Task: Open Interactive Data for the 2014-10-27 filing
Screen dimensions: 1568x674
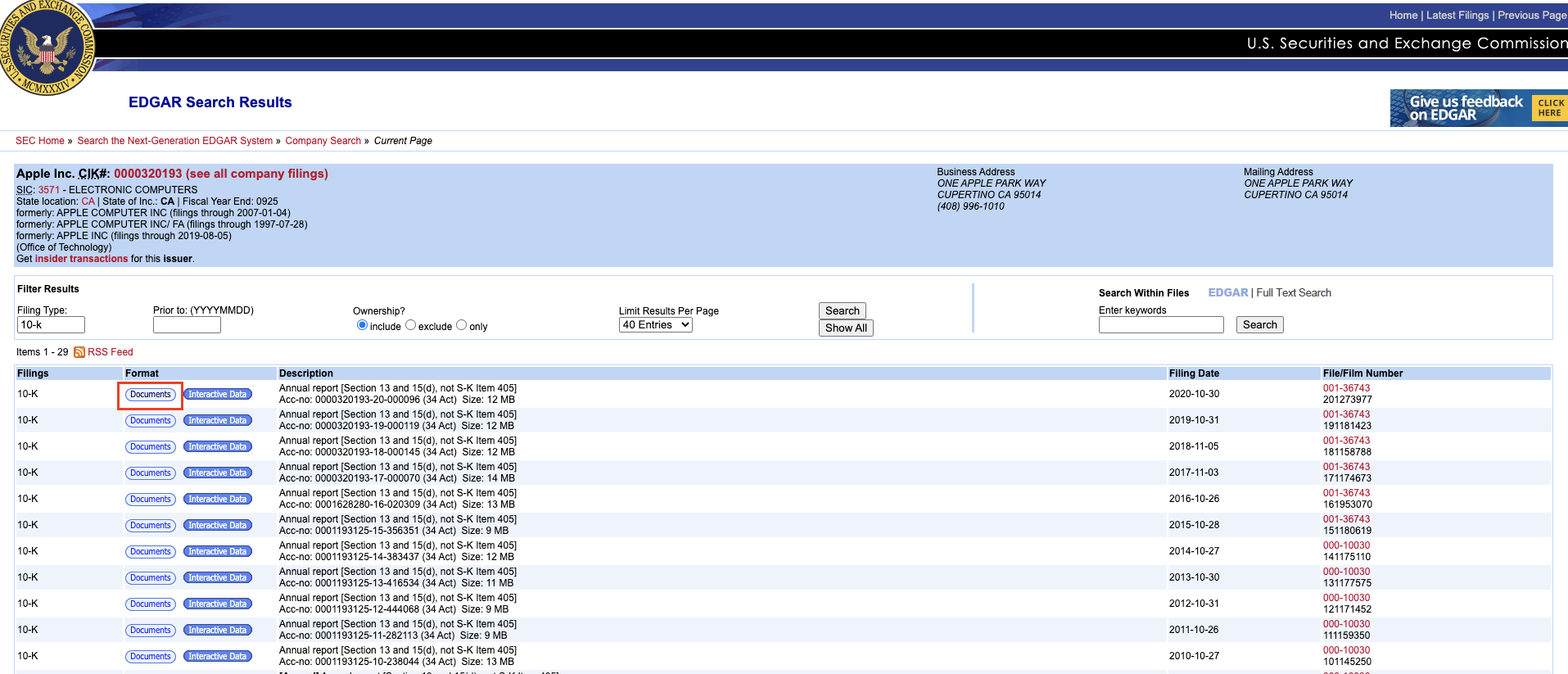Action: point(218,552)
